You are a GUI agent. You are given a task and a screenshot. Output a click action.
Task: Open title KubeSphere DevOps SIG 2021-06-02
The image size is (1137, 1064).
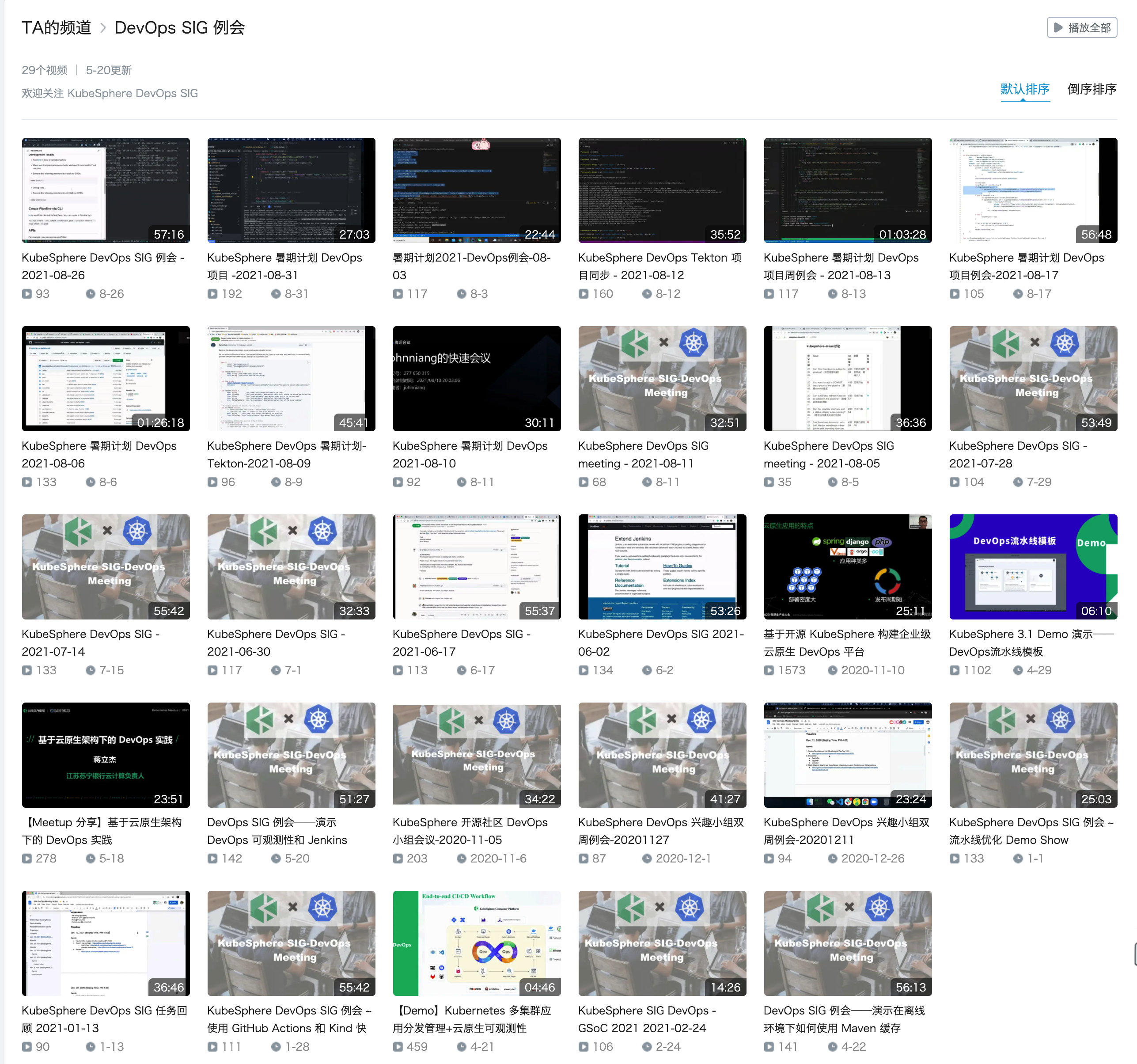click(x=660, y=642)
